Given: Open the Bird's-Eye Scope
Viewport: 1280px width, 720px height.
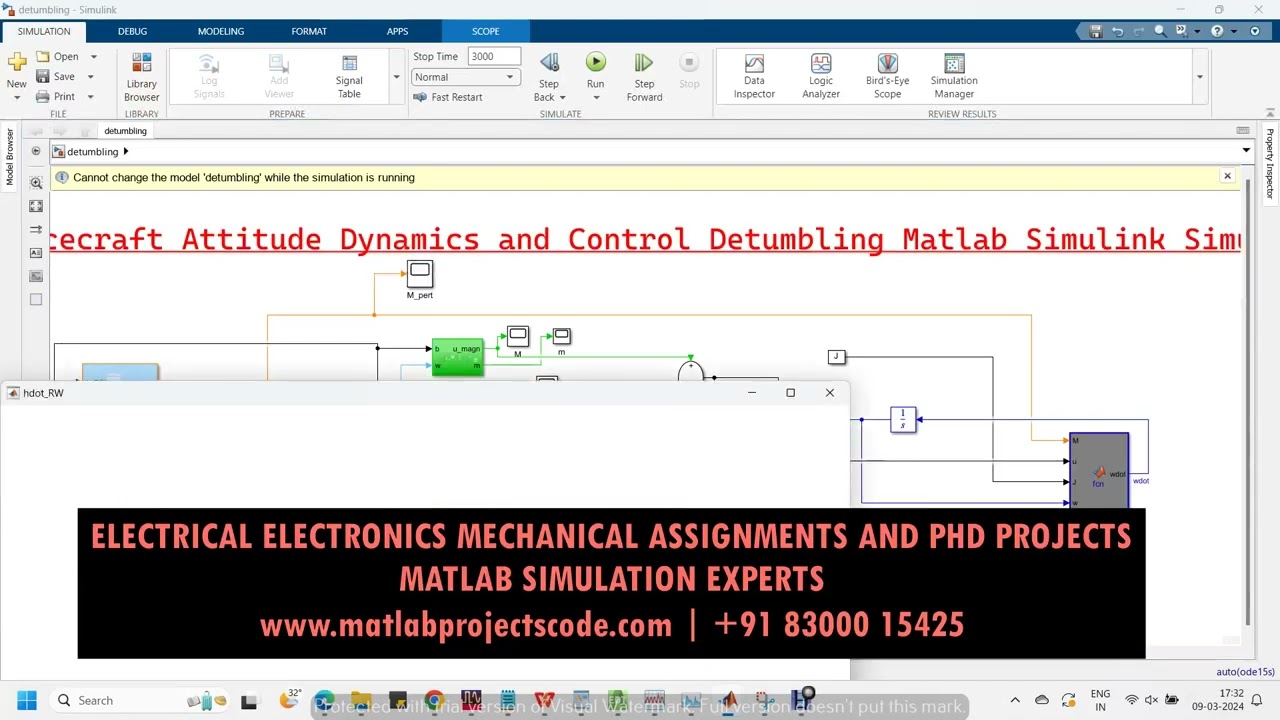Looking at the screenshot, I should click(x=887, y=77).
